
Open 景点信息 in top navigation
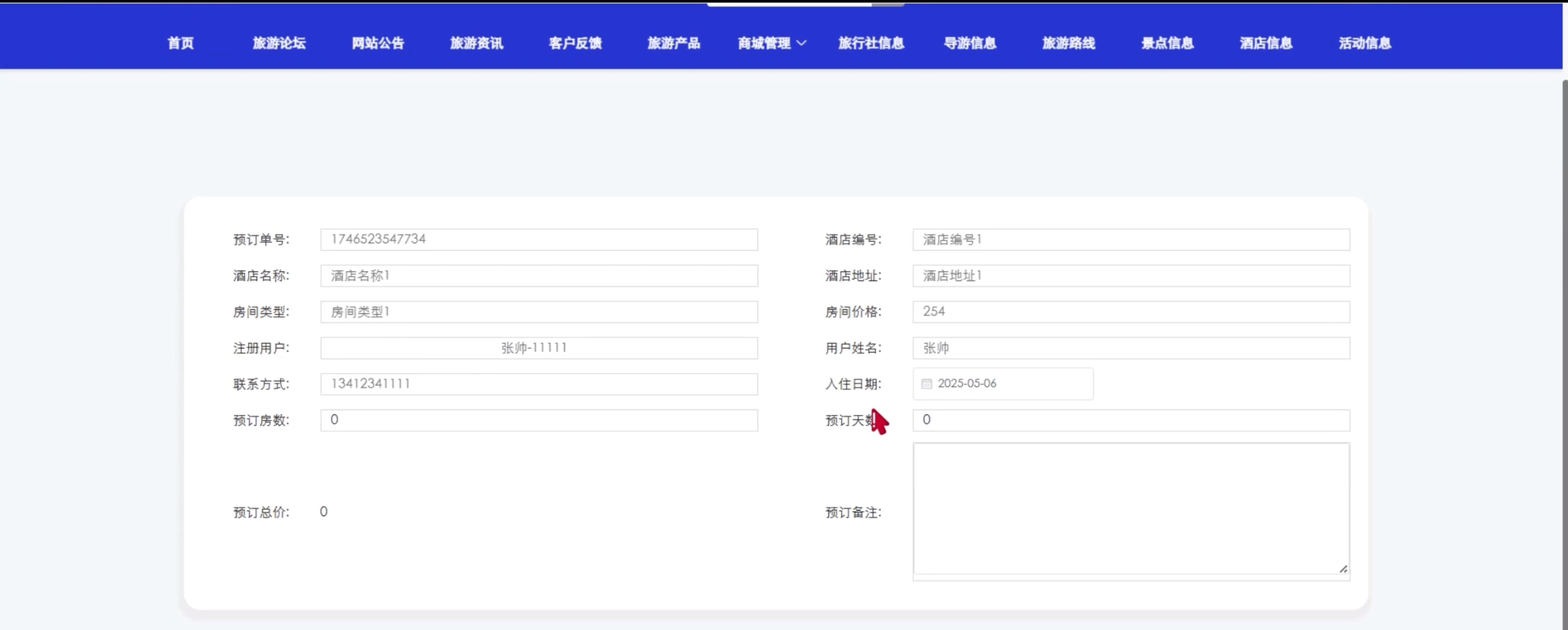pyautogui.click(x=1167, y=43)
